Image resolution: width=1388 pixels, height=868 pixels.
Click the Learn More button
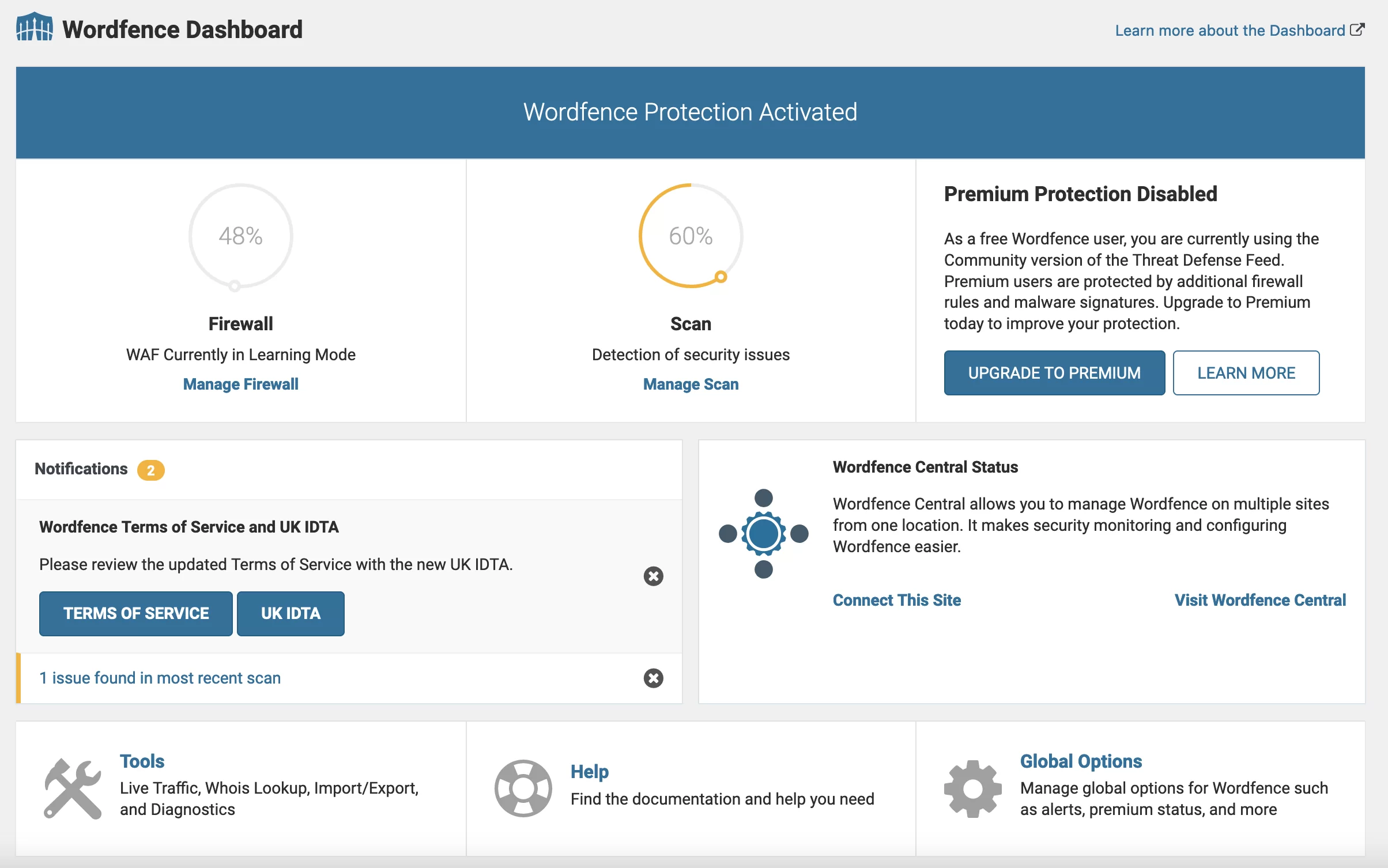tap(1247, 373)
